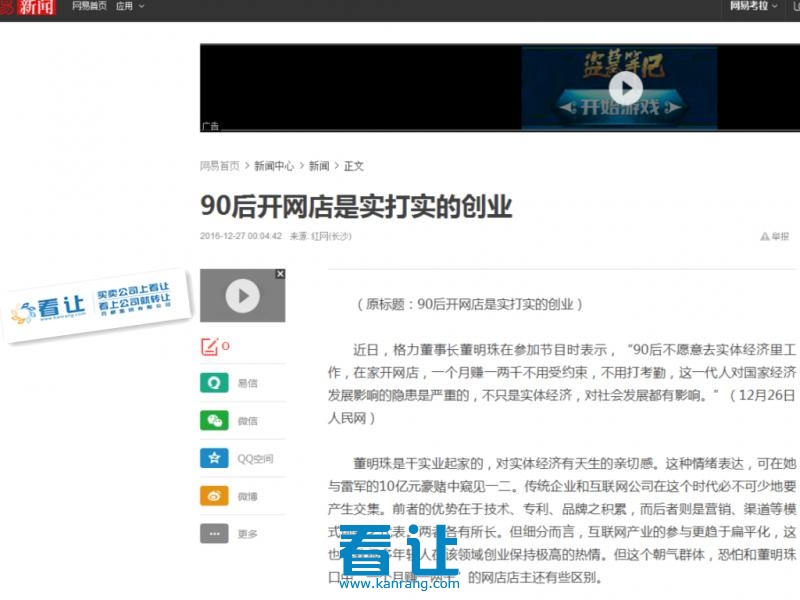Share article to 微博 (Weibo)

pyautogui.click(x=214, y=496)
